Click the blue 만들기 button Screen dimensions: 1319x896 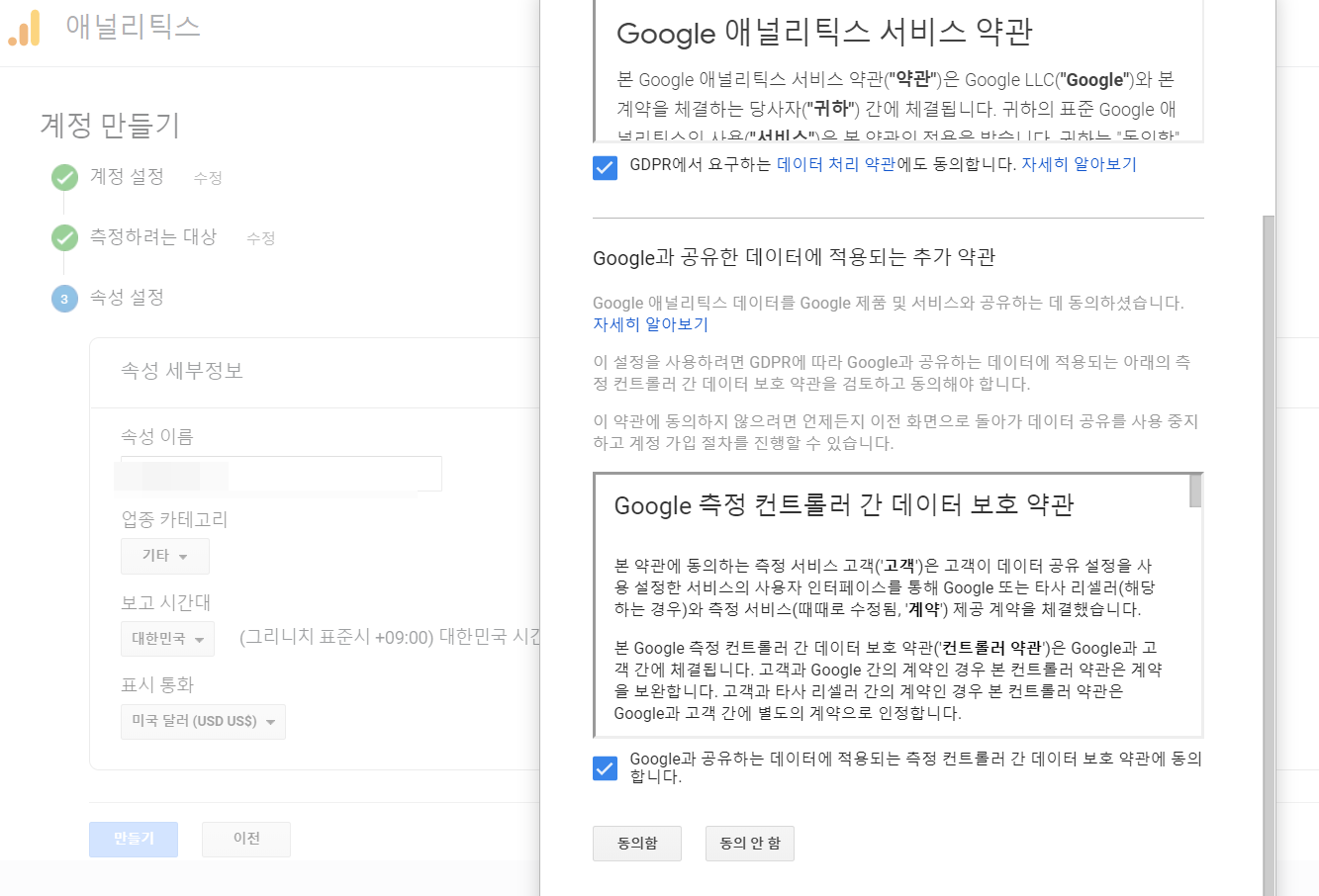(134, 839)
